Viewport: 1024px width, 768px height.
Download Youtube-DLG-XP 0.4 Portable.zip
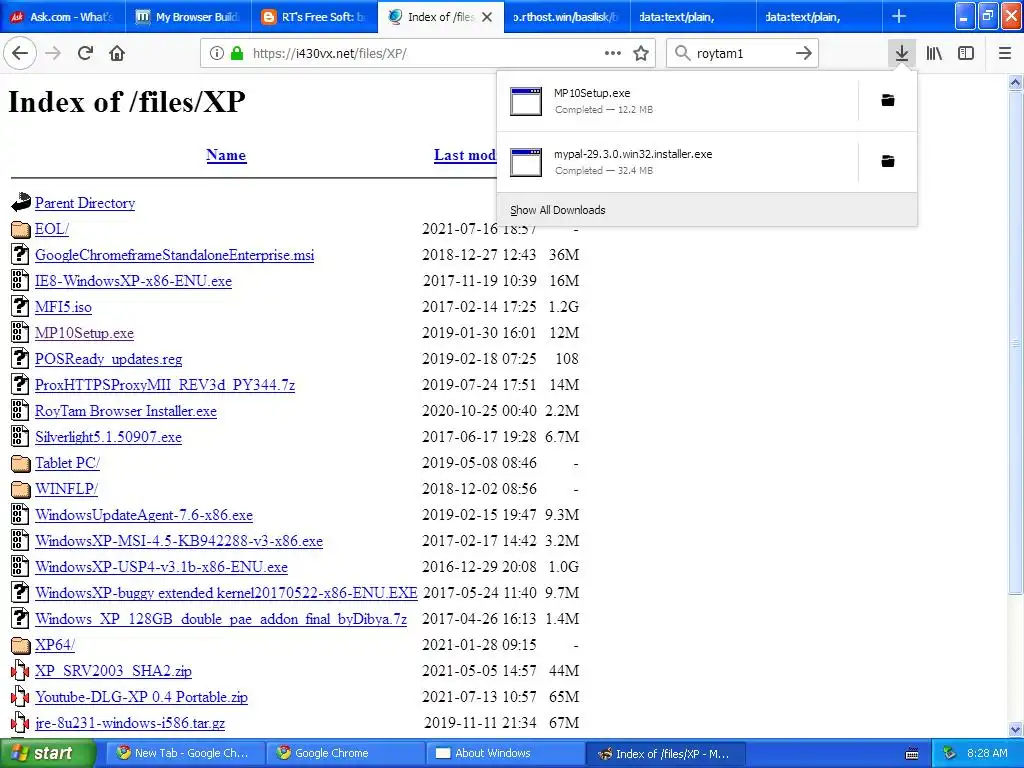pos(141,697)
